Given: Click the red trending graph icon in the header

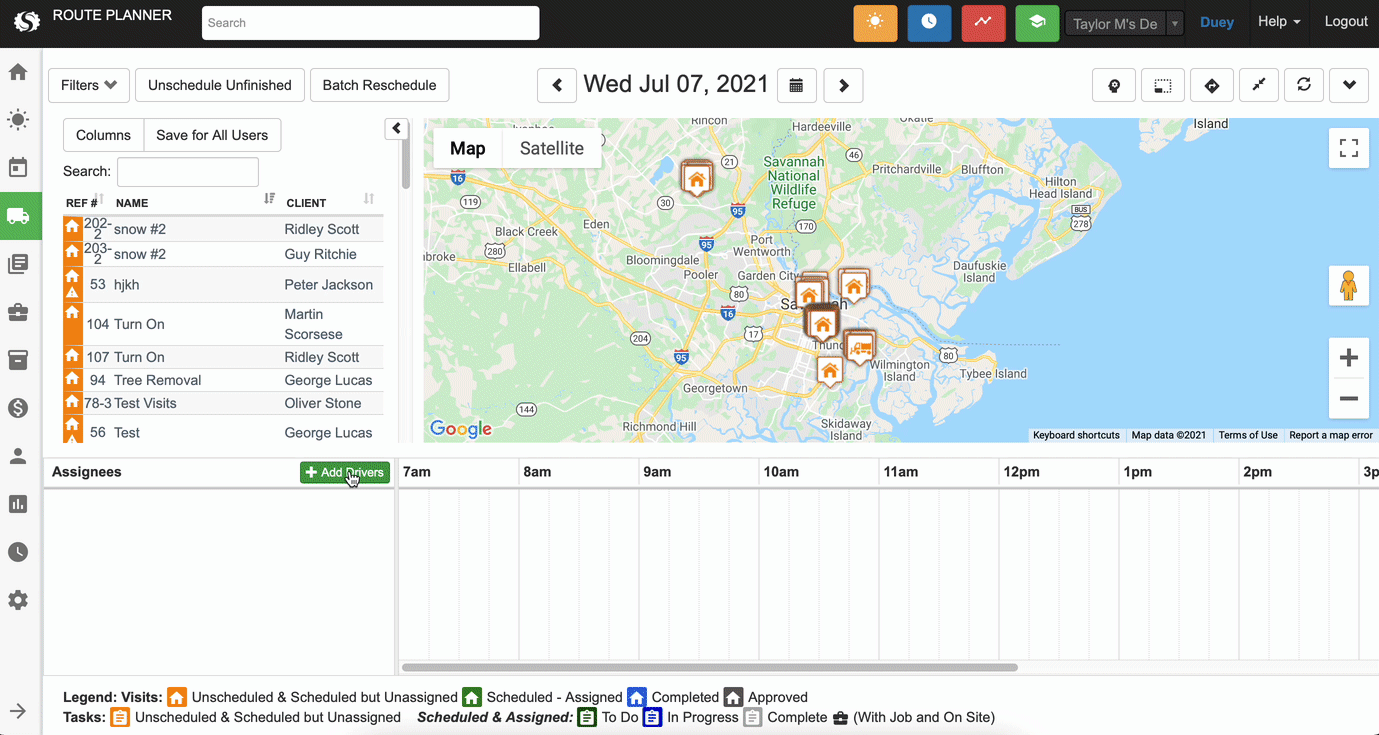Looking at the screenshot, I should (983, 22).
